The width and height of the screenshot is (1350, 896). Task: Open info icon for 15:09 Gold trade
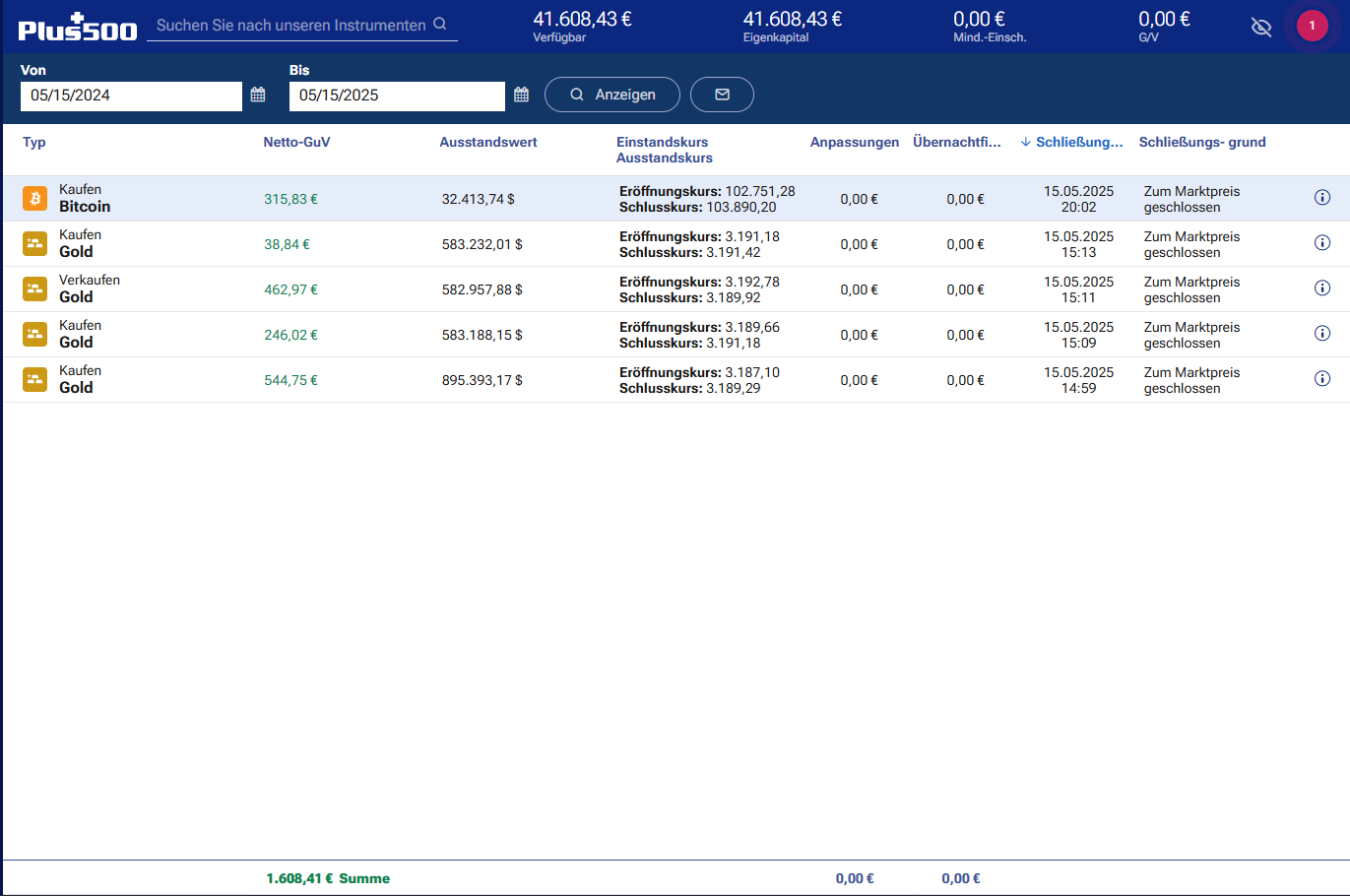[x=1322, y=334]
